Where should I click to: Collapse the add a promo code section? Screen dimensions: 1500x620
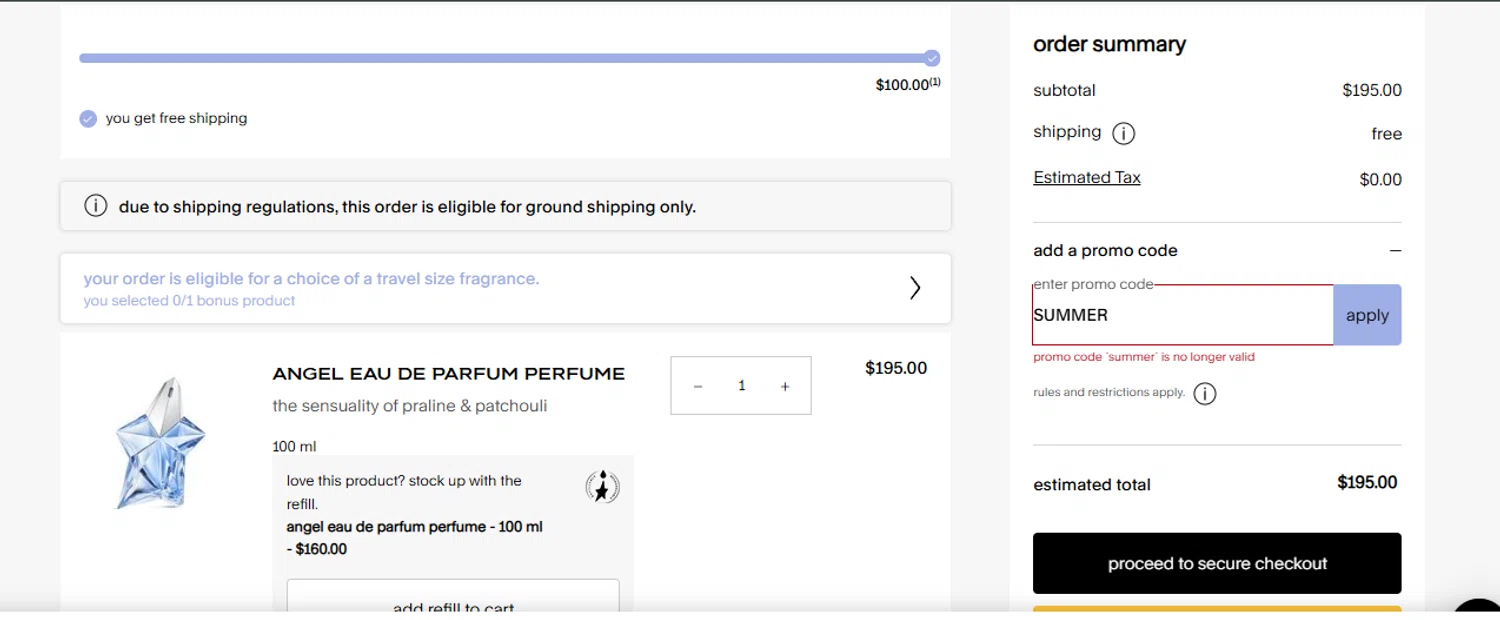[x=1395, y=251]
